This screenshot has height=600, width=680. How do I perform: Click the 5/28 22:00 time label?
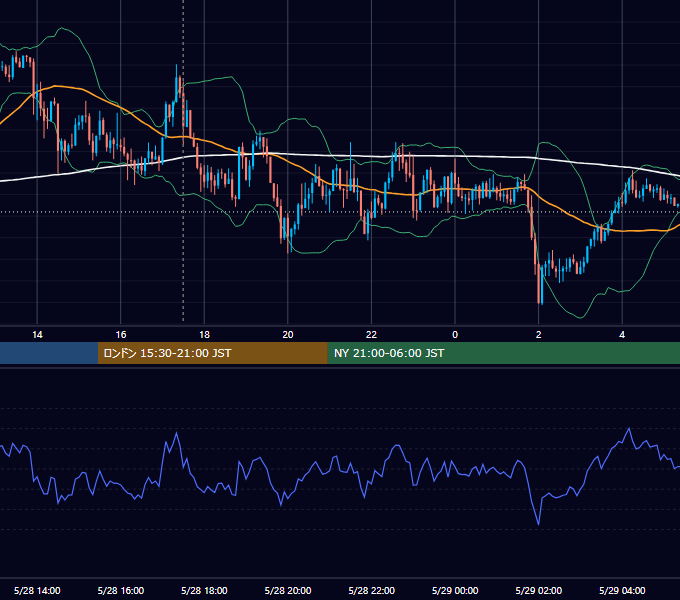point(372,590)
